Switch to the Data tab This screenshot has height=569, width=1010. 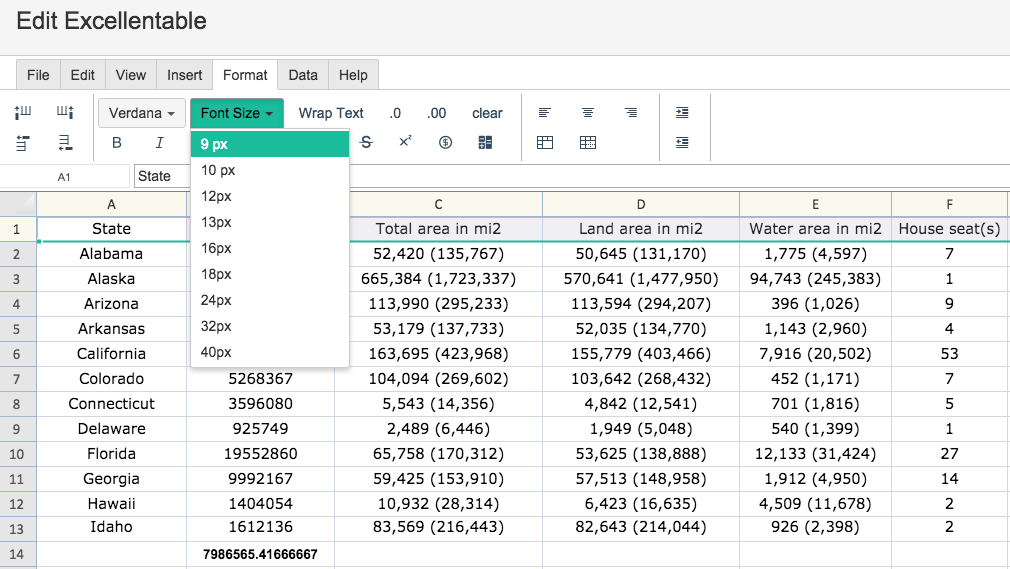[303, 75]
